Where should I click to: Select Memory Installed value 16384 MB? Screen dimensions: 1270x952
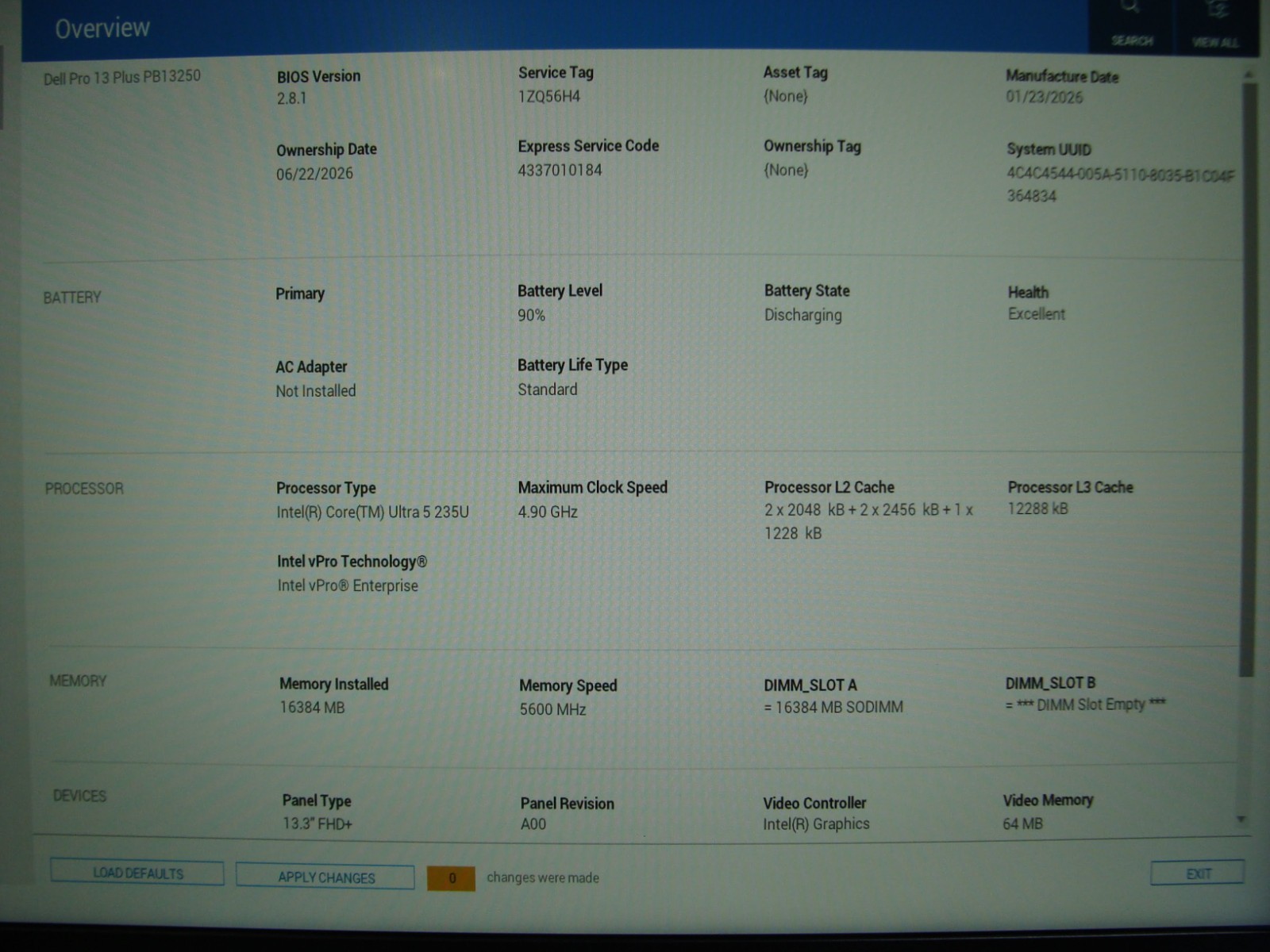click(312, 707)
